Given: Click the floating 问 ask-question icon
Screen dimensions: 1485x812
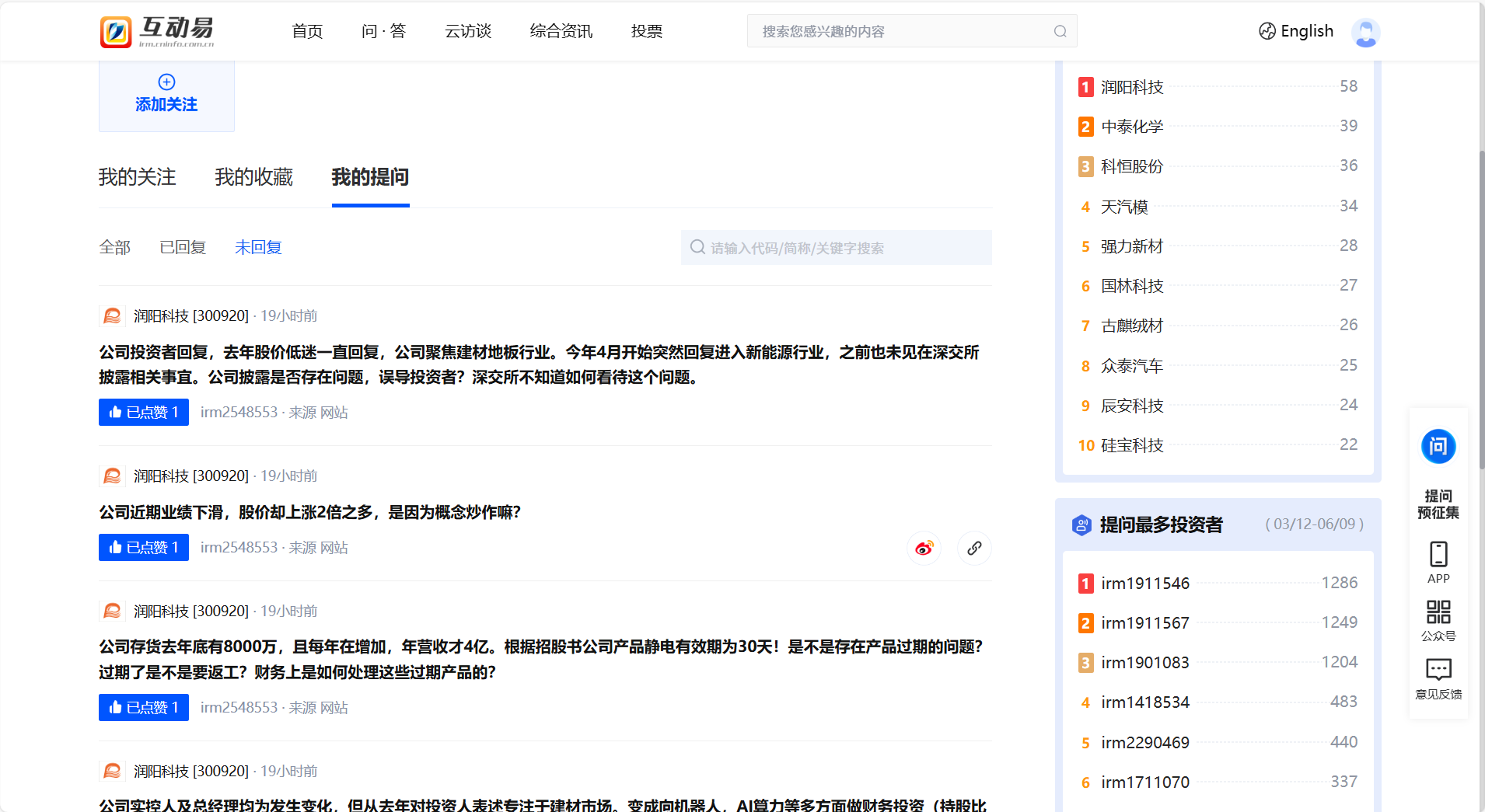Looking at the screenshot, I should [x=1438, y=446].
